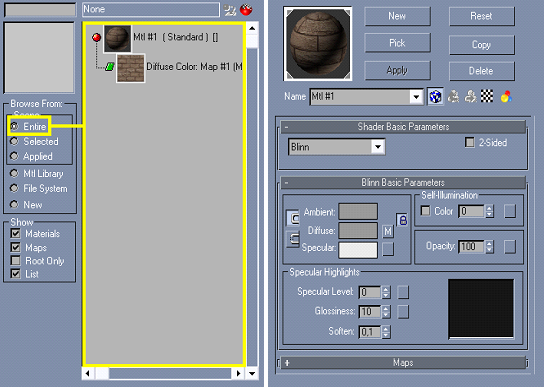544x387 pixels.
Task: Click the Glossiness map button
Action: [x=403, y=312]
